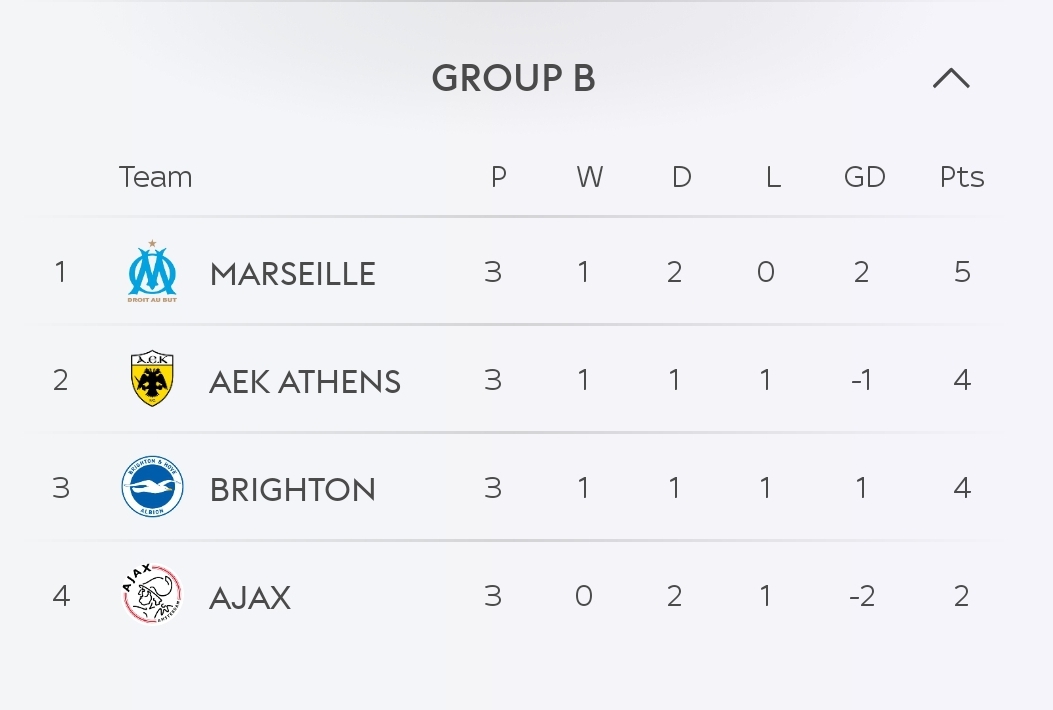1053x710 pixels.
Task: Select the Brighton & Hove Albion logo
Action: pos(152,486)
